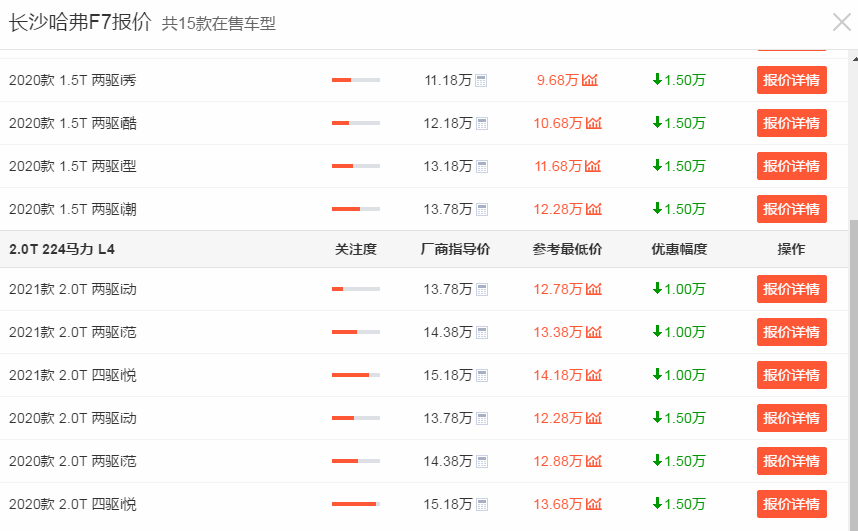Select model name 2020款 2.0T 两驱i范
This screenshot has width=858, height=531.
pyautogui.click(x=72, y=461)
